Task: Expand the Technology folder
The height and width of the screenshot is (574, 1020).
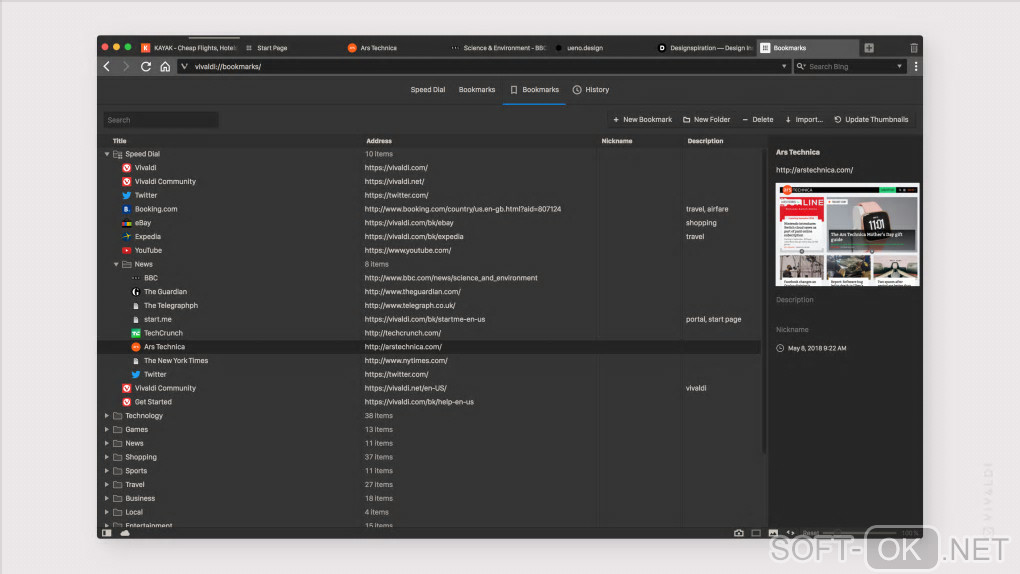Action: click(107, 416)
